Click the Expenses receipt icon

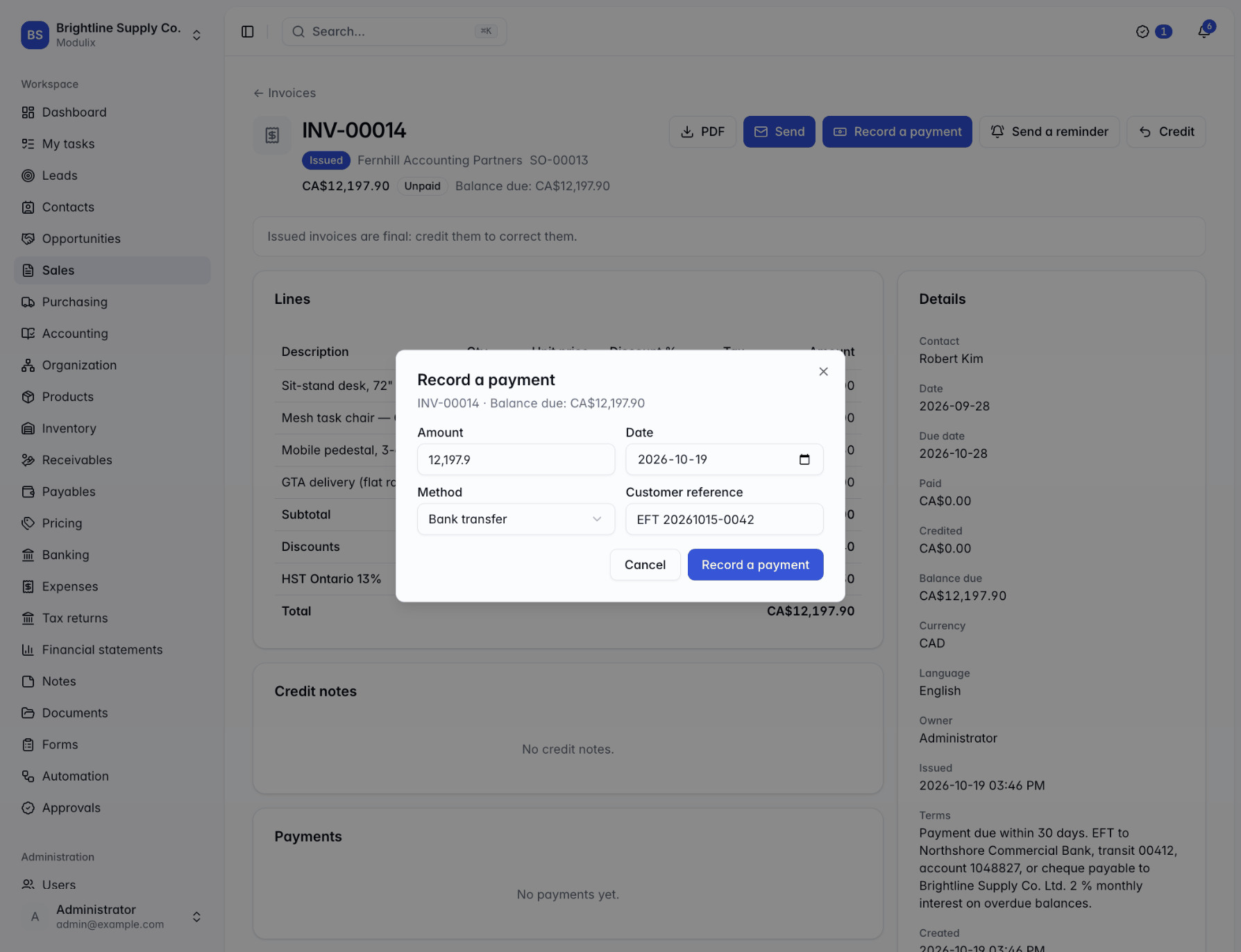click(28, 586)
